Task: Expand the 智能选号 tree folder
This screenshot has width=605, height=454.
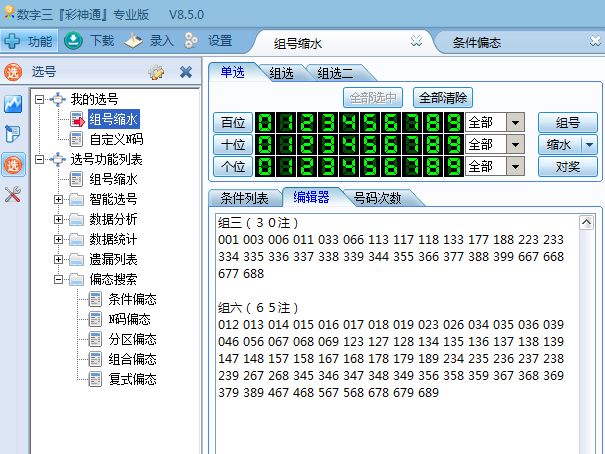Action: 58,199
